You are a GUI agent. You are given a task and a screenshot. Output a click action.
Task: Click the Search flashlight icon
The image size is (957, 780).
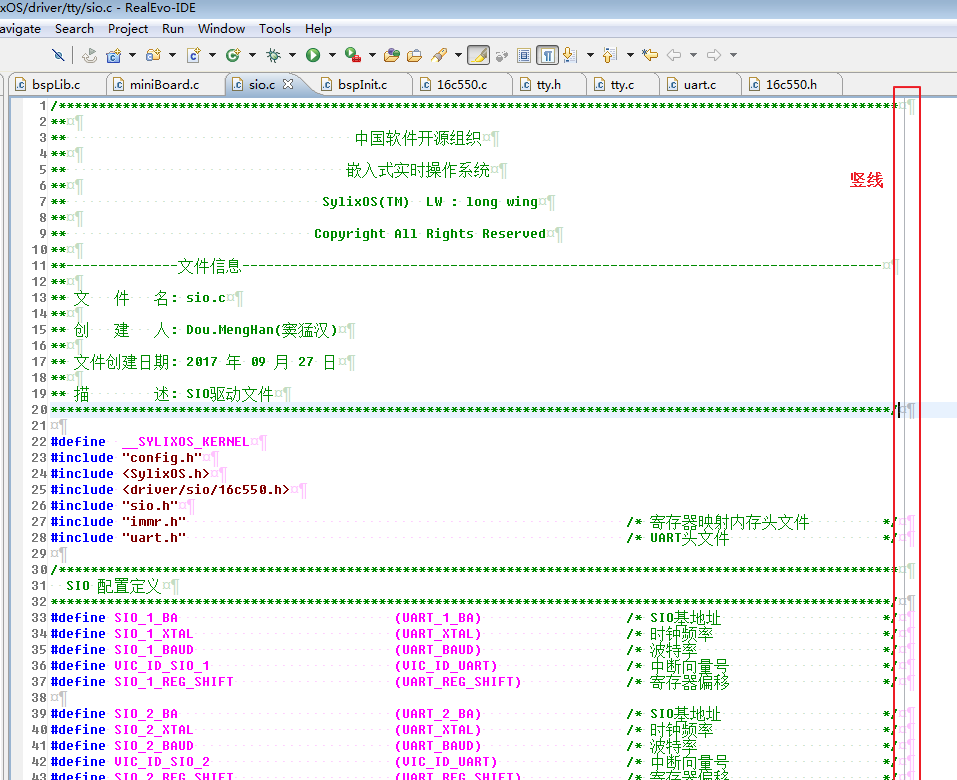(x=439, y=56)
